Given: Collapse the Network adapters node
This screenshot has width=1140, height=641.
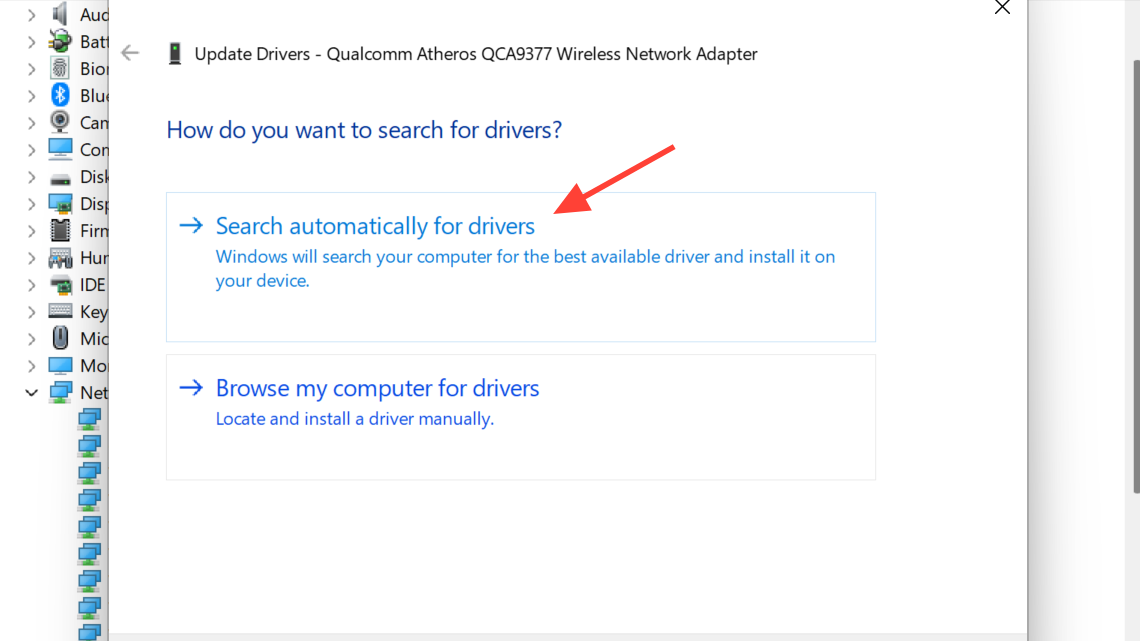Looking at the screenshot, I should point(31,392).
